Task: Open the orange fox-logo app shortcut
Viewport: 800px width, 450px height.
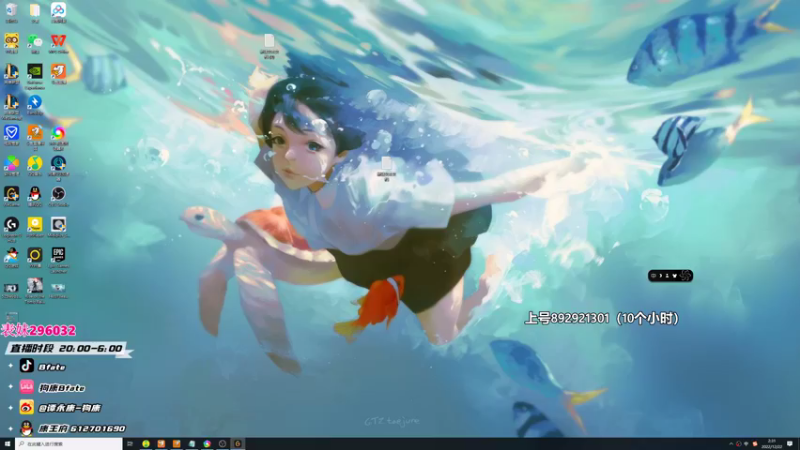Action: pos(58,71)
